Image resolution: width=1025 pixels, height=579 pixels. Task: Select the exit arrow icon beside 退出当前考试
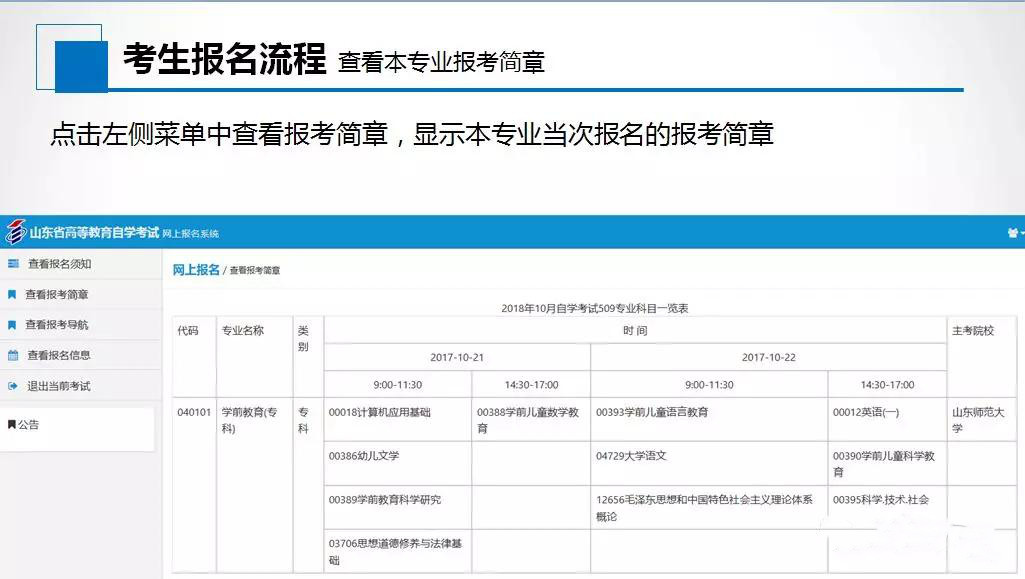(13, 385)
